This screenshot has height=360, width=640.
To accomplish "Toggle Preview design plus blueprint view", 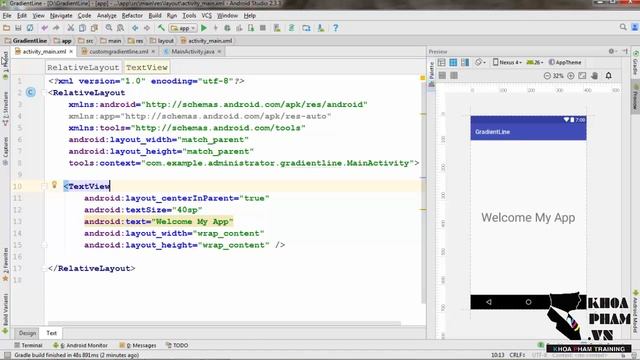I will [x=465, y=62].
